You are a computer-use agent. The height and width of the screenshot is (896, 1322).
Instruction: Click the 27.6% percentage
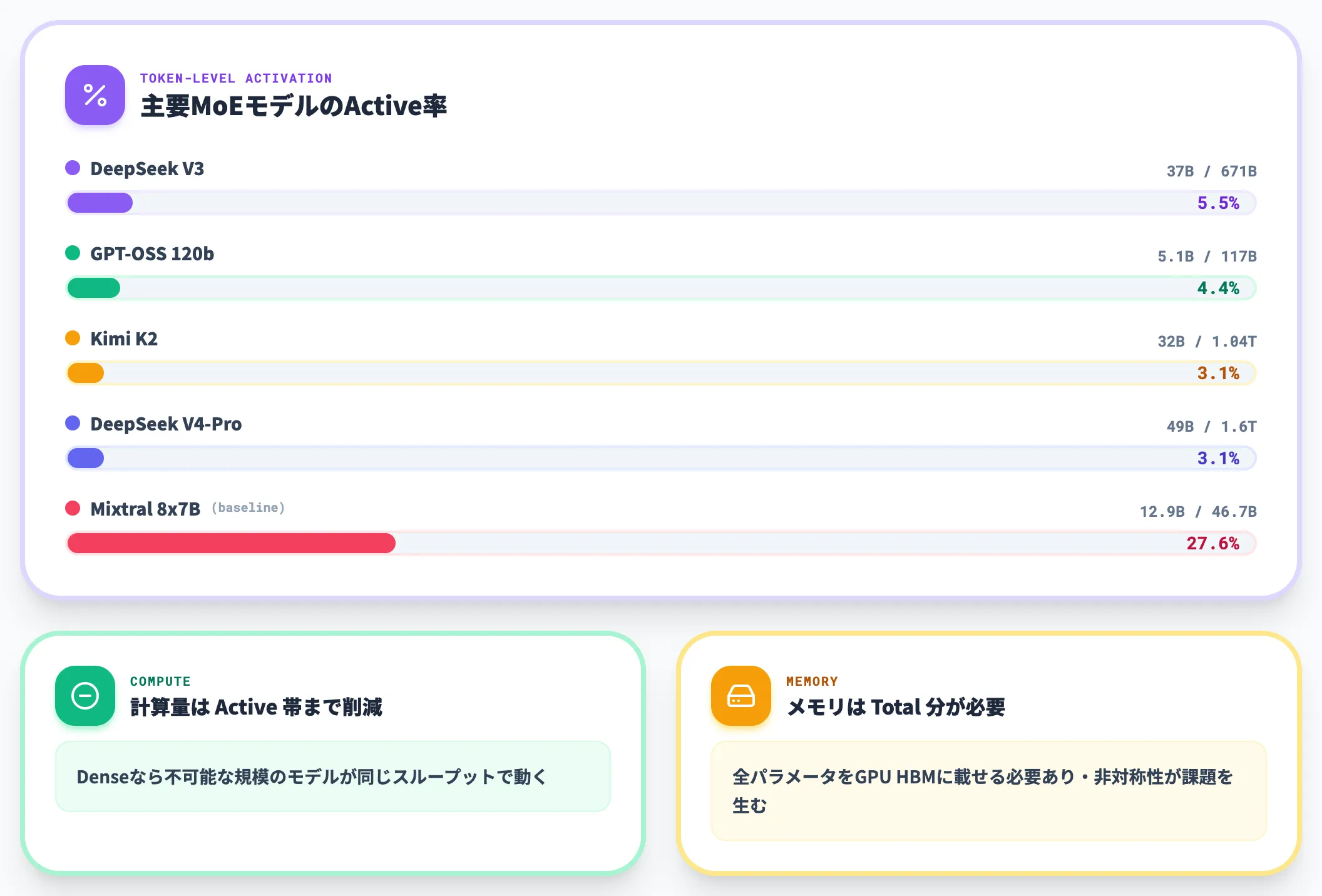point(1213,543)
